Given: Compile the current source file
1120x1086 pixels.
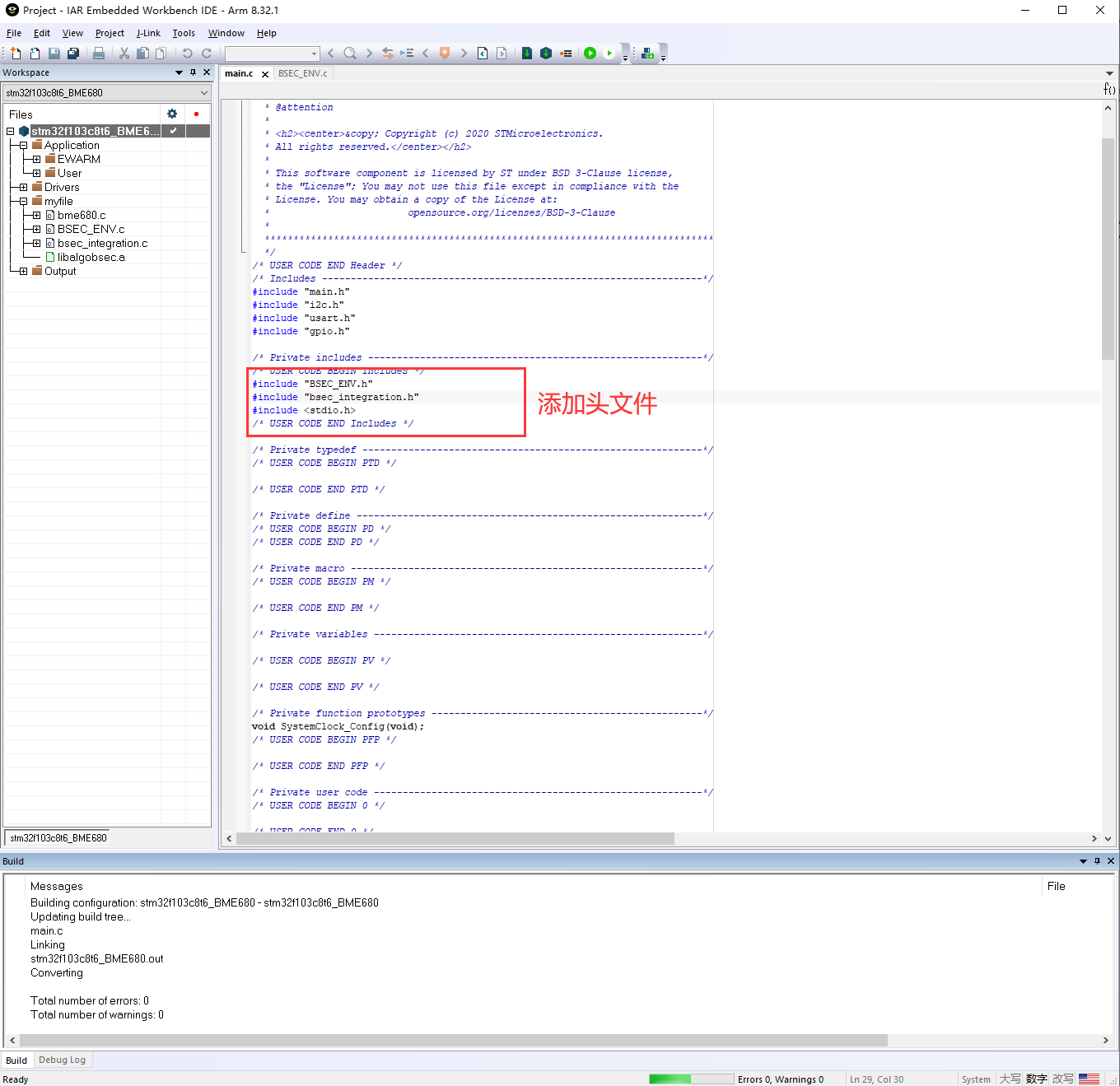Looking at the screenshot, I should click(527, 53).
